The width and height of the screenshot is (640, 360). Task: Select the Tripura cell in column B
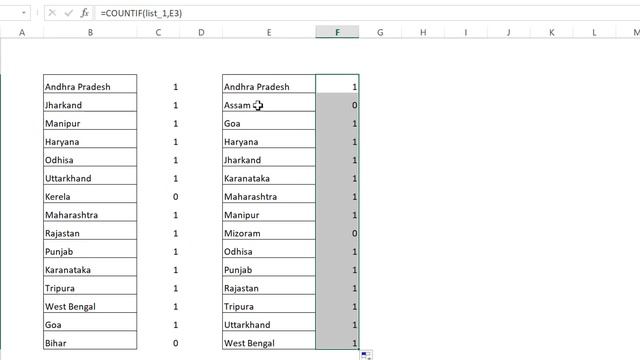click(x=90, y=286)
